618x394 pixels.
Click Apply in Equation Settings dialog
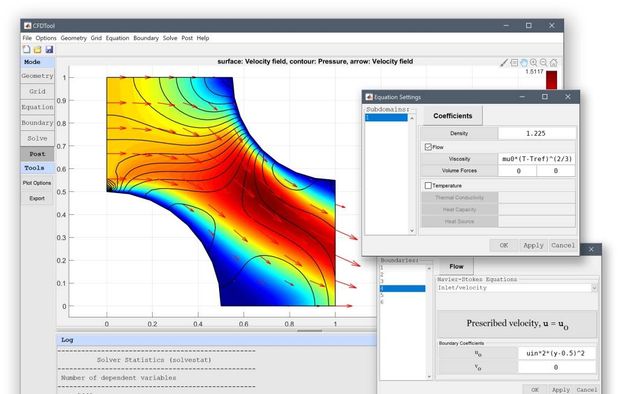coord(533,245)
